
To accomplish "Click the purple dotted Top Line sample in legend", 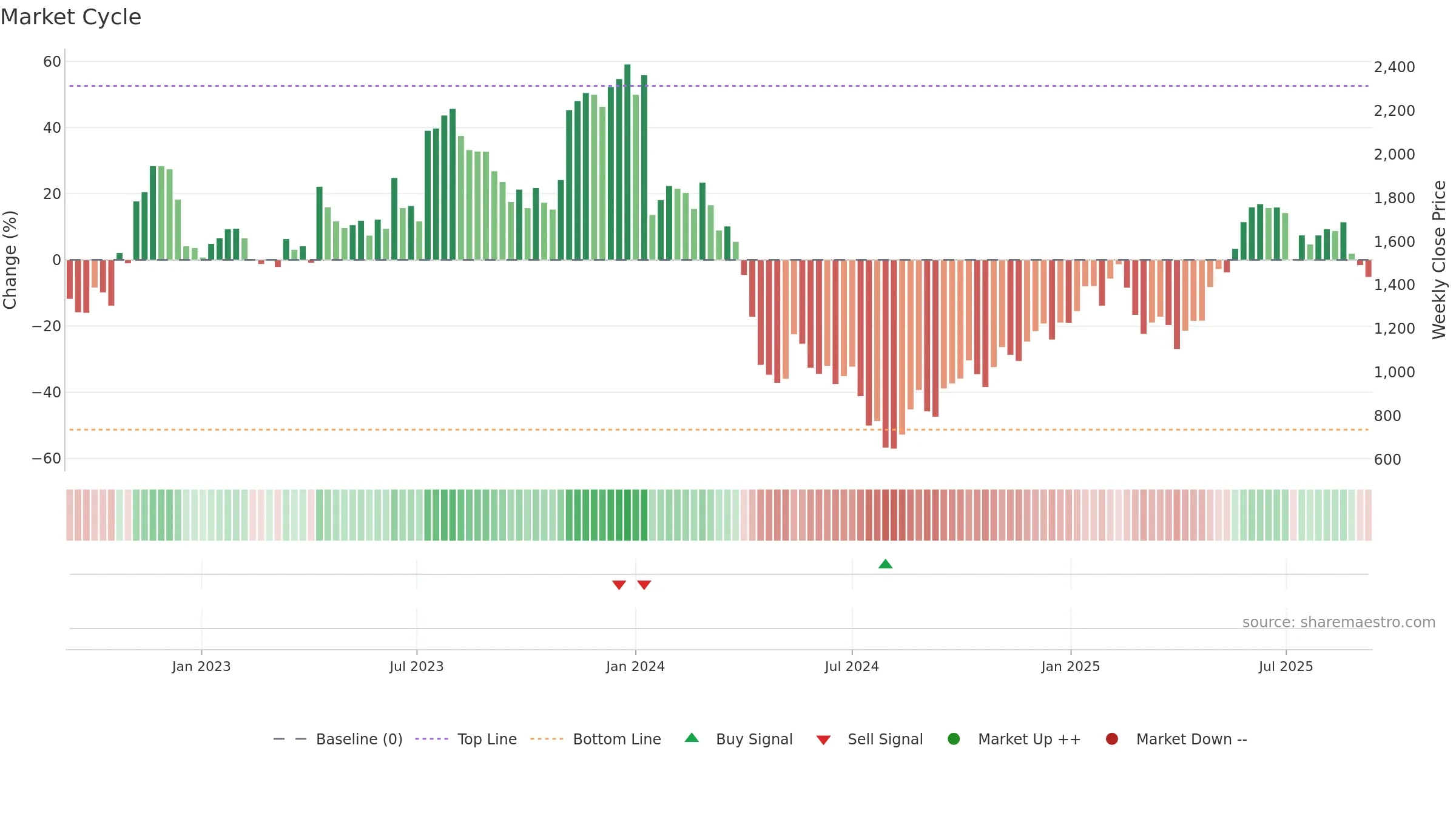I will 431,739.
